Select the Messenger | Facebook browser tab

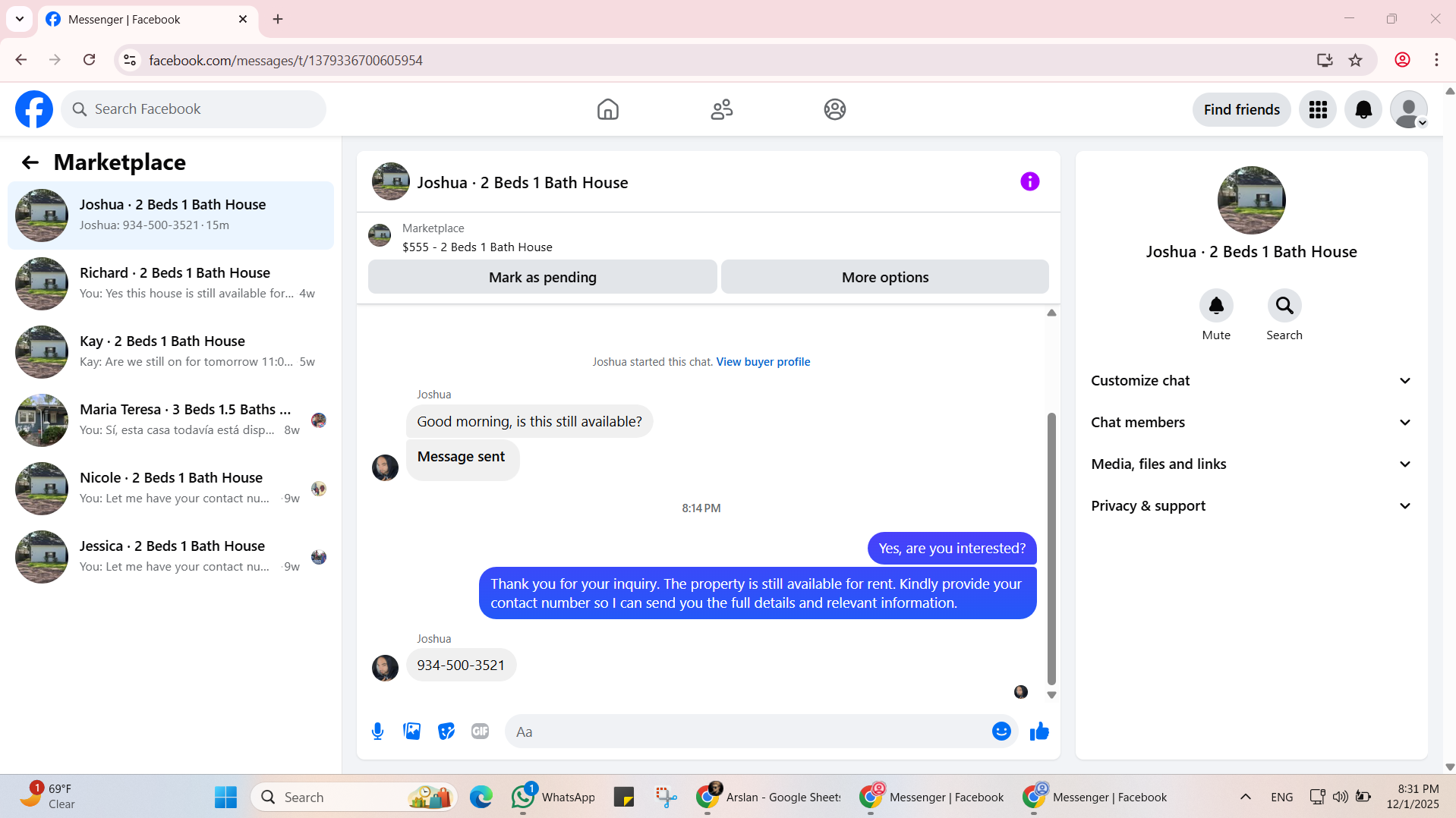(x=149, y=20)
